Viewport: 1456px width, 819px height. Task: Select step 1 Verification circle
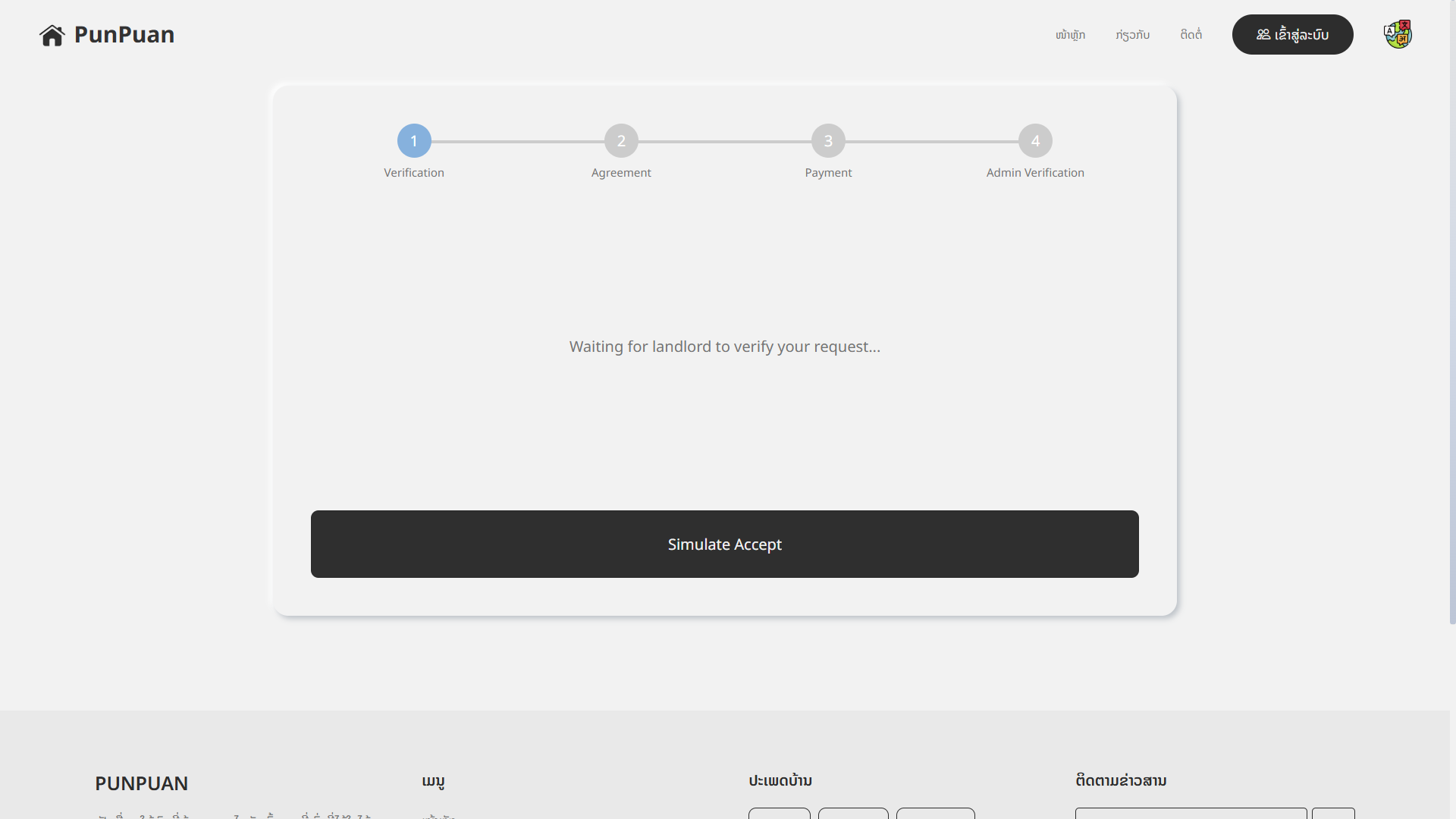(414, 141)
